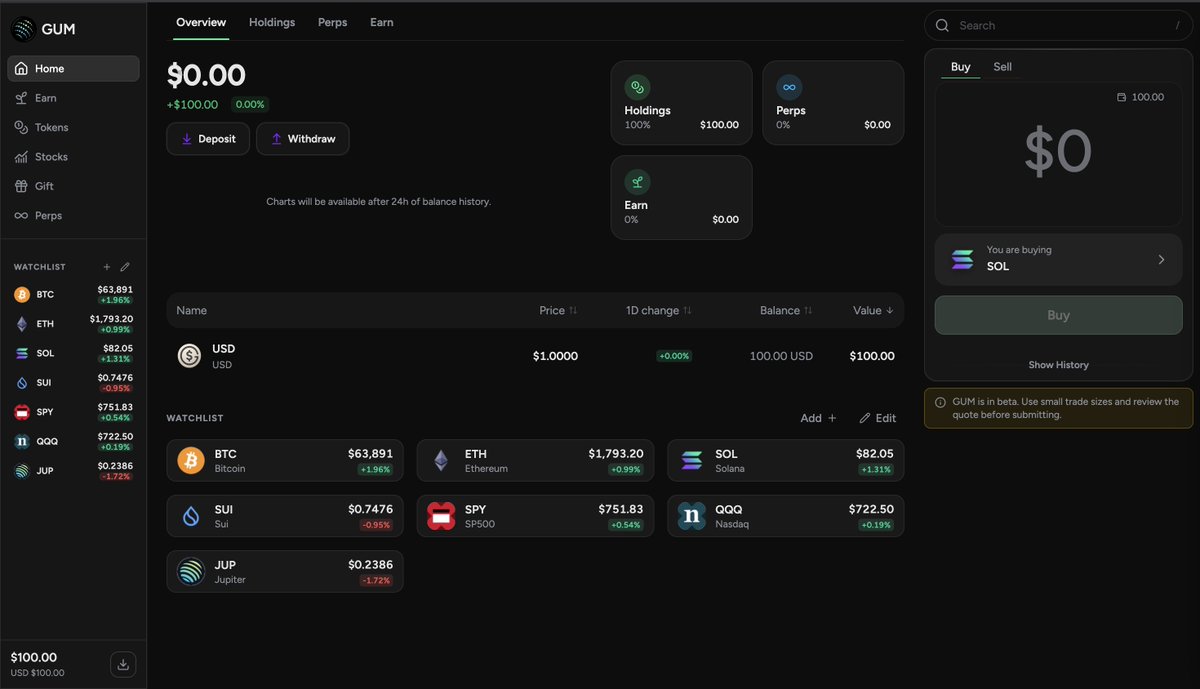Open the Jupiter watchlist card
The height and width of the screenshot is (689, 1200).
coord(285,571)
